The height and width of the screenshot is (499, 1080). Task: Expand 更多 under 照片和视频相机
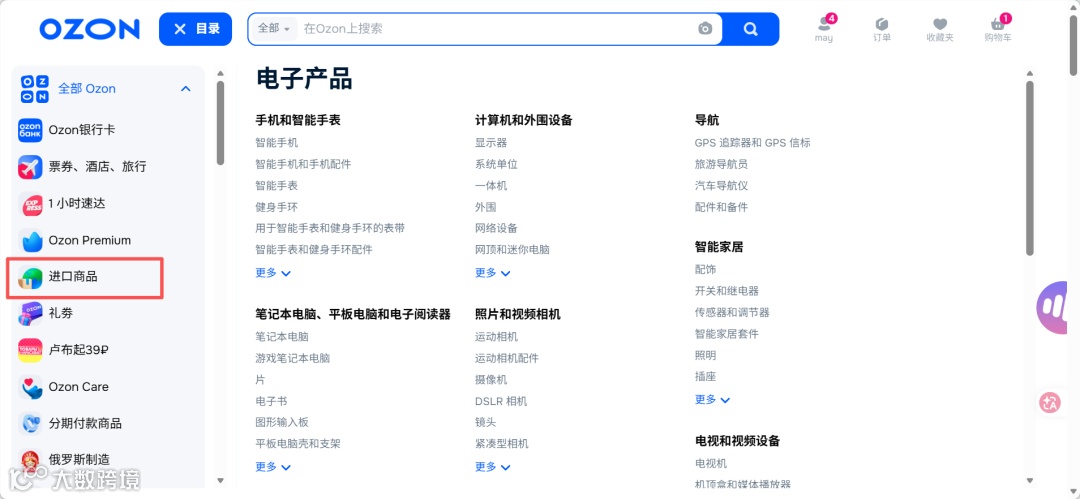(492, 467)
